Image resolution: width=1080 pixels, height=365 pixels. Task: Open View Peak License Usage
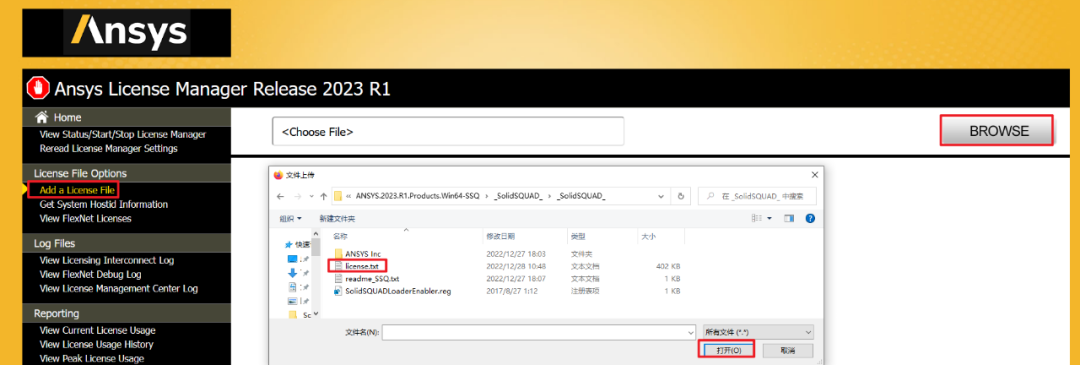[x=92, y=358]
